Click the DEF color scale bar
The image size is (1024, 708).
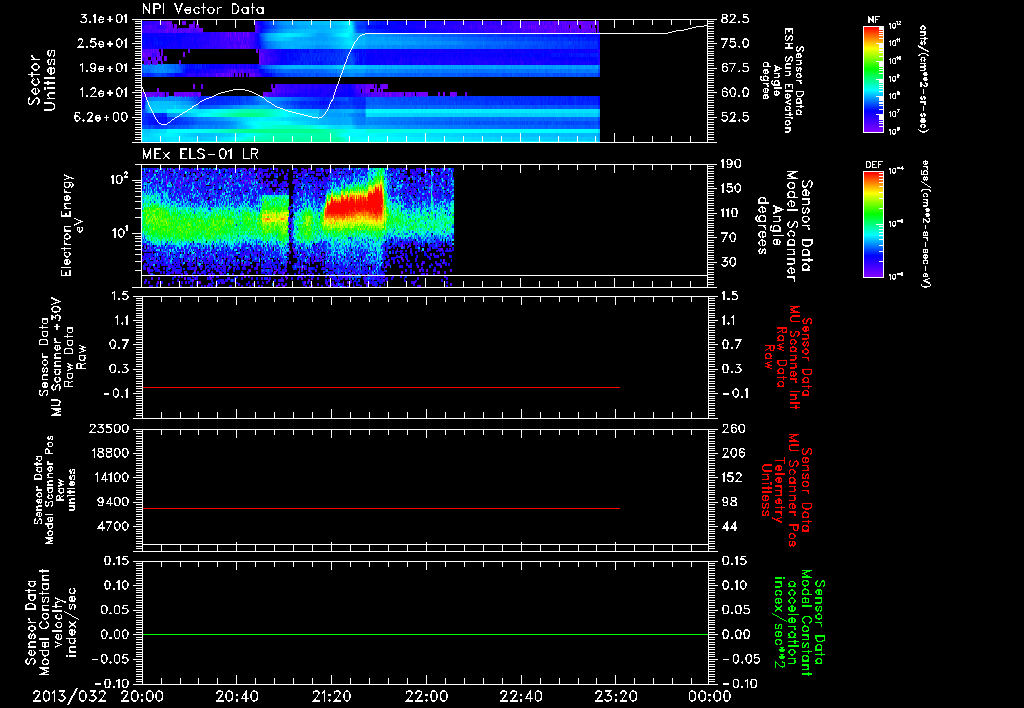[x=873, y=225]
